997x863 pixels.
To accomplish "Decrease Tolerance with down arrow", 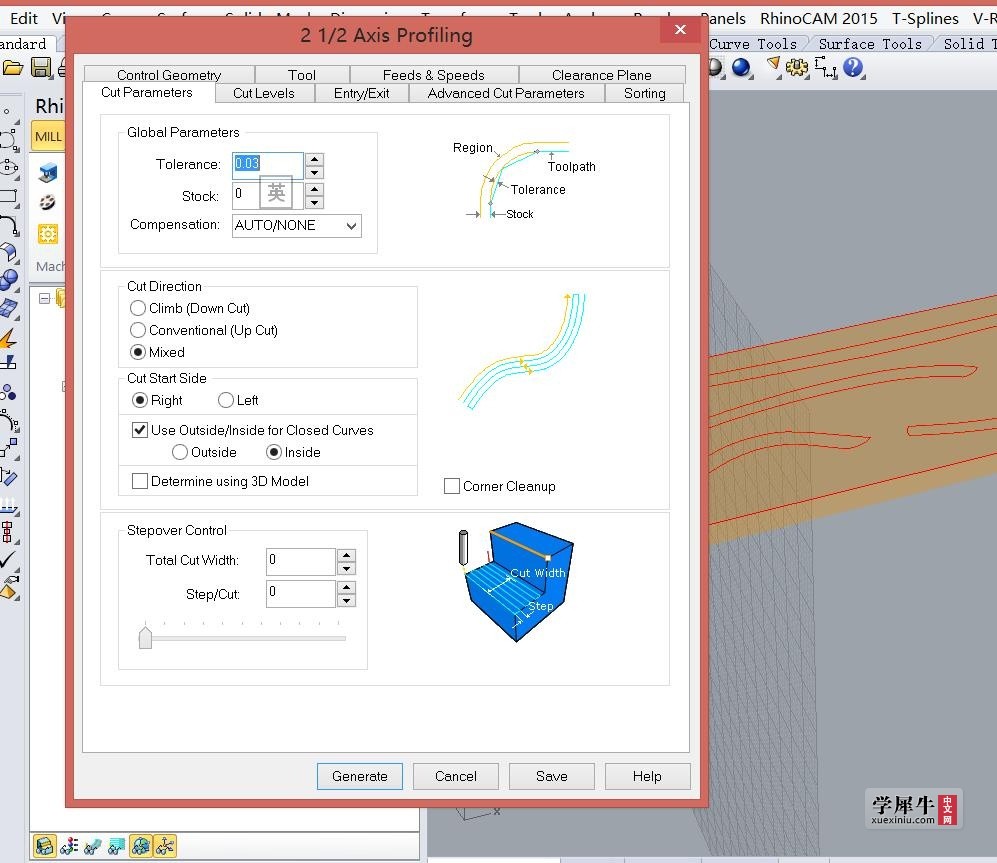I will (314, 172).
